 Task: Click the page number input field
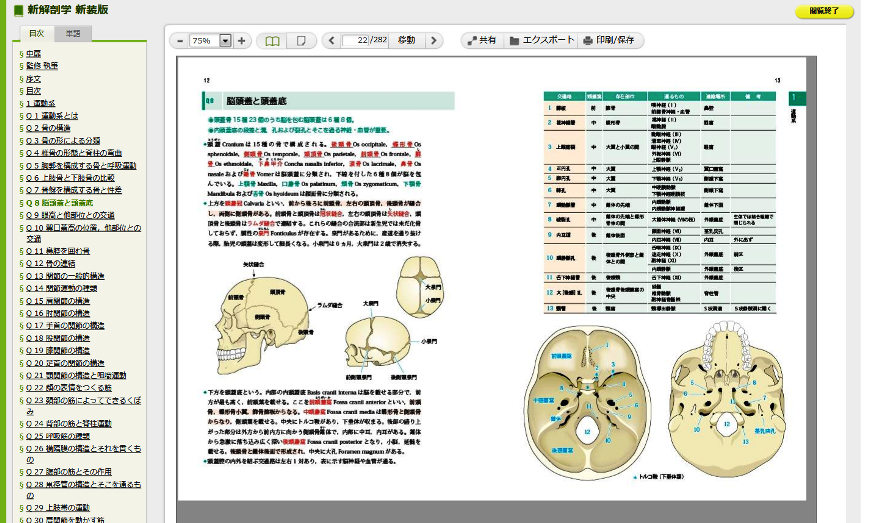tap(356, 40)
